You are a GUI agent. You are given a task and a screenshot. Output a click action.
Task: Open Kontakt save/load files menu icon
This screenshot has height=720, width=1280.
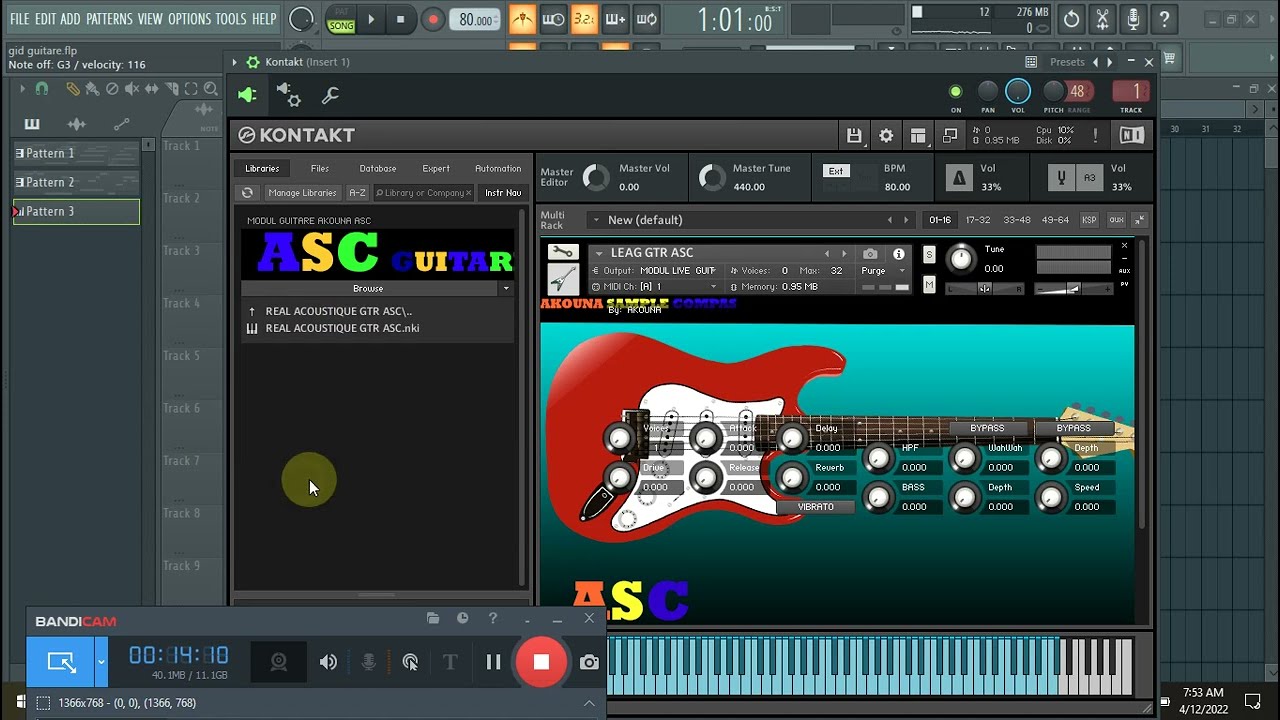click(854, 135)
